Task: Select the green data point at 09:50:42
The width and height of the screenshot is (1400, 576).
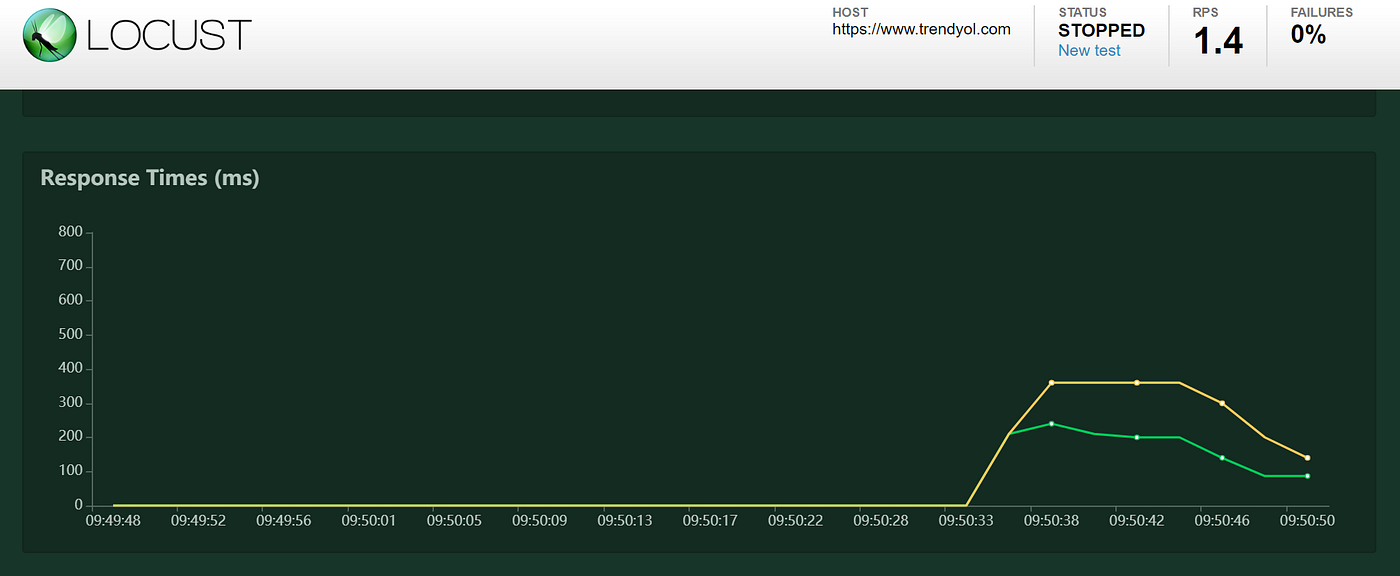Action: (1136, 436)
